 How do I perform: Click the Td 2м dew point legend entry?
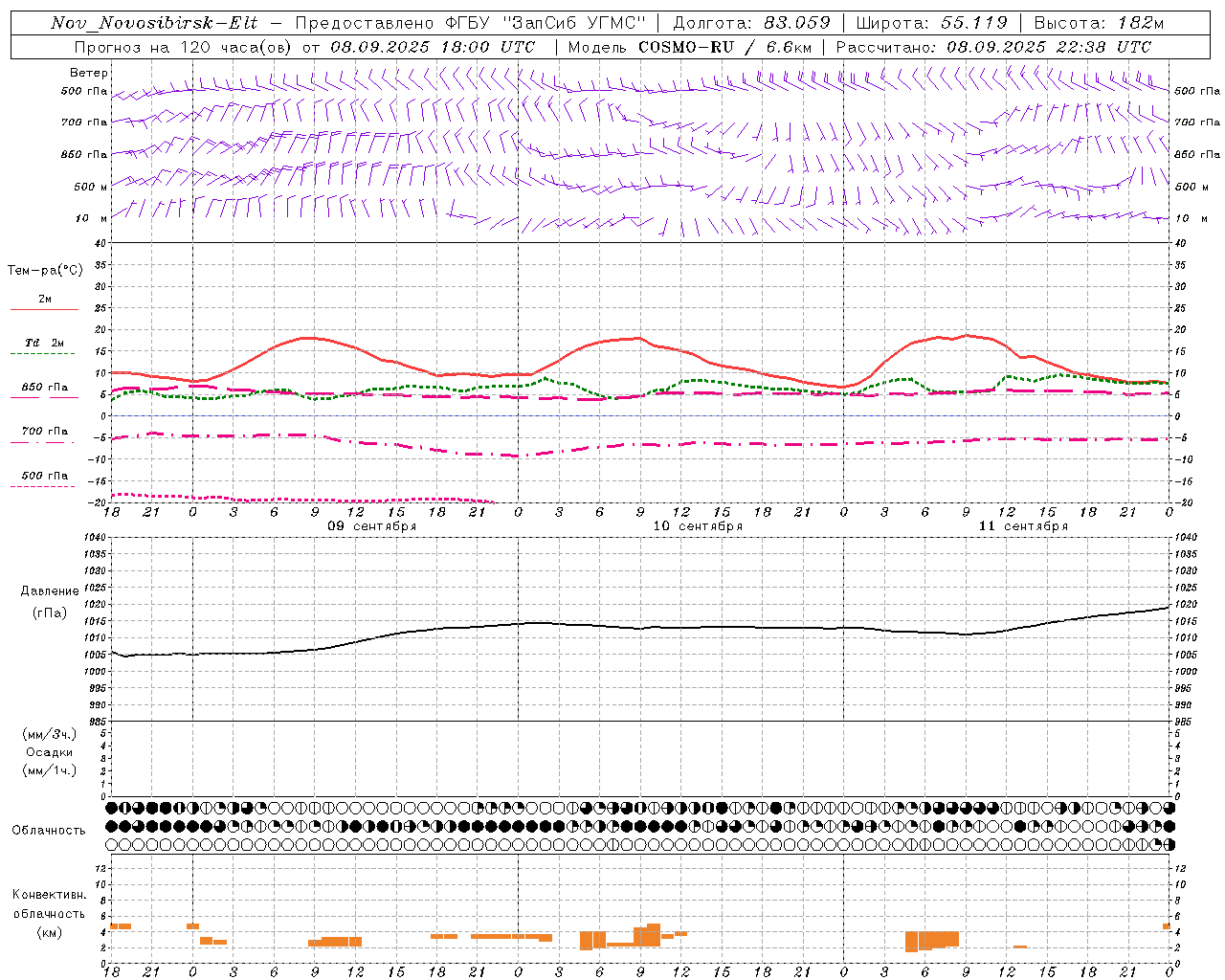coord(45,343)
